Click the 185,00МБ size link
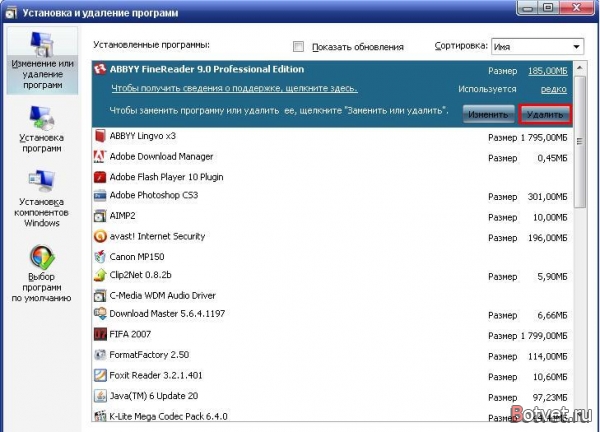The image size is (600, 432). coord(548,71)
